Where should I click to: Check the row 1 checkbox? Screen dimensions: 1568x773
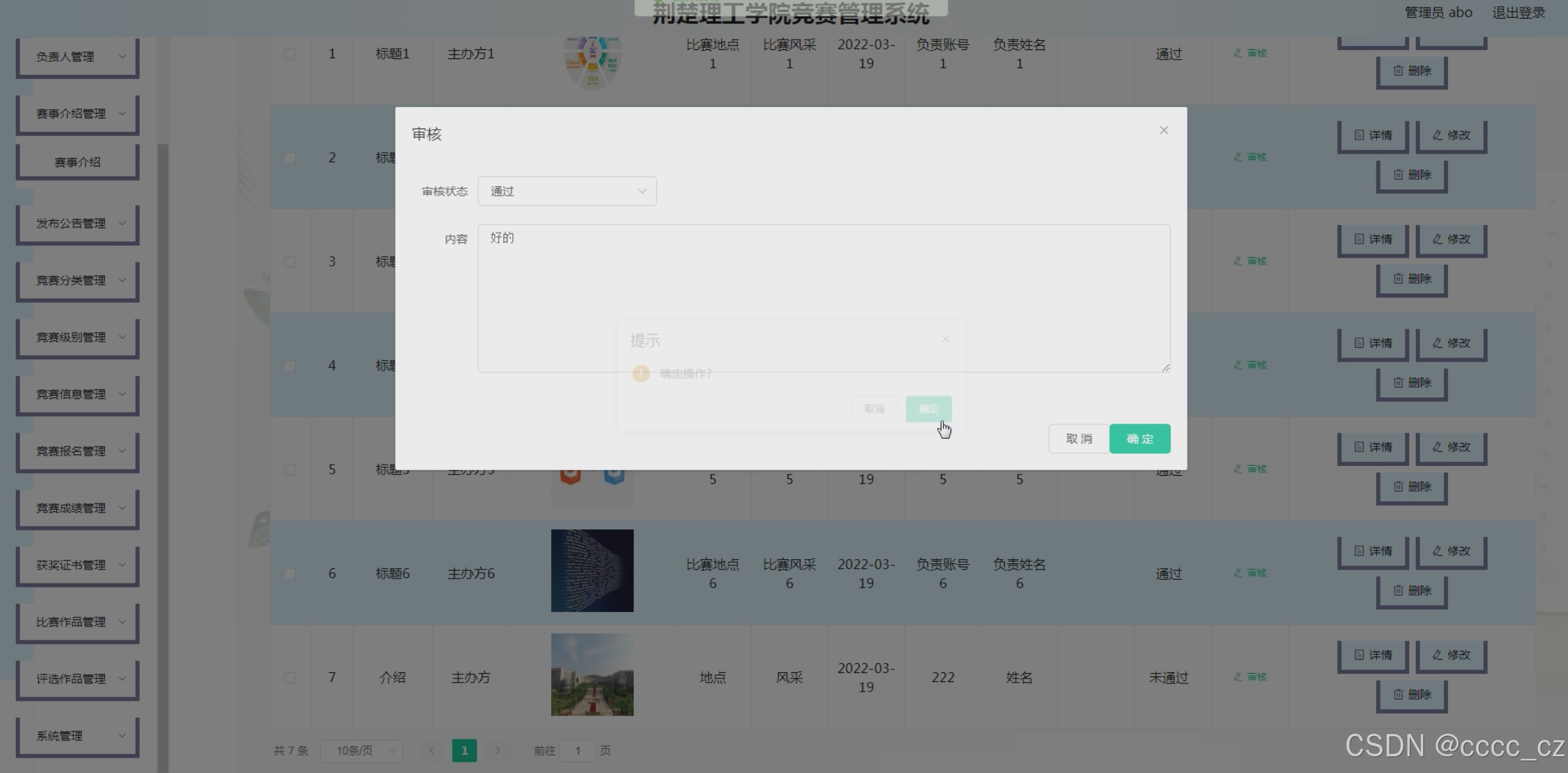tap(289, 53)
